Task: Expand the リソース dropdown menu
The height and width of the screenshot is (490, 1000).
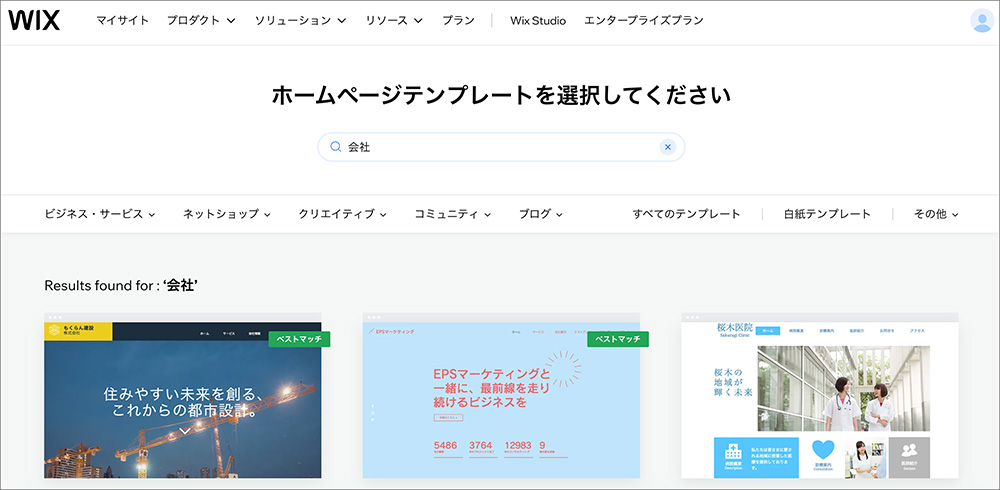Action: [394, 20]
